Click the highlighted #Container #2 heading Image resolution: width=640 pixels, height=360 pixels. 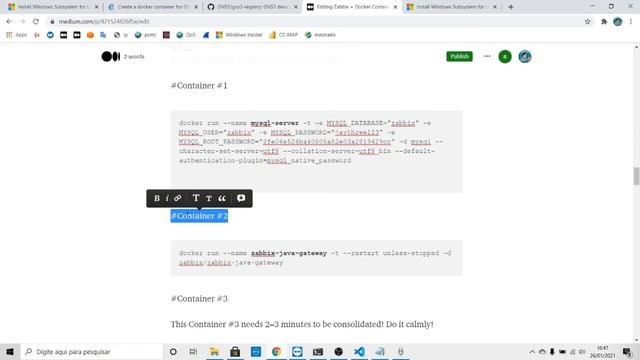[199, 216]
